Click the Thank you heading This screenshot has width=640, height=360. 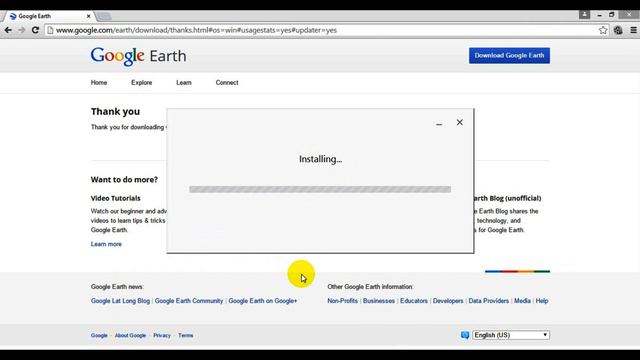pyautogui.click(x=116, y=111)
